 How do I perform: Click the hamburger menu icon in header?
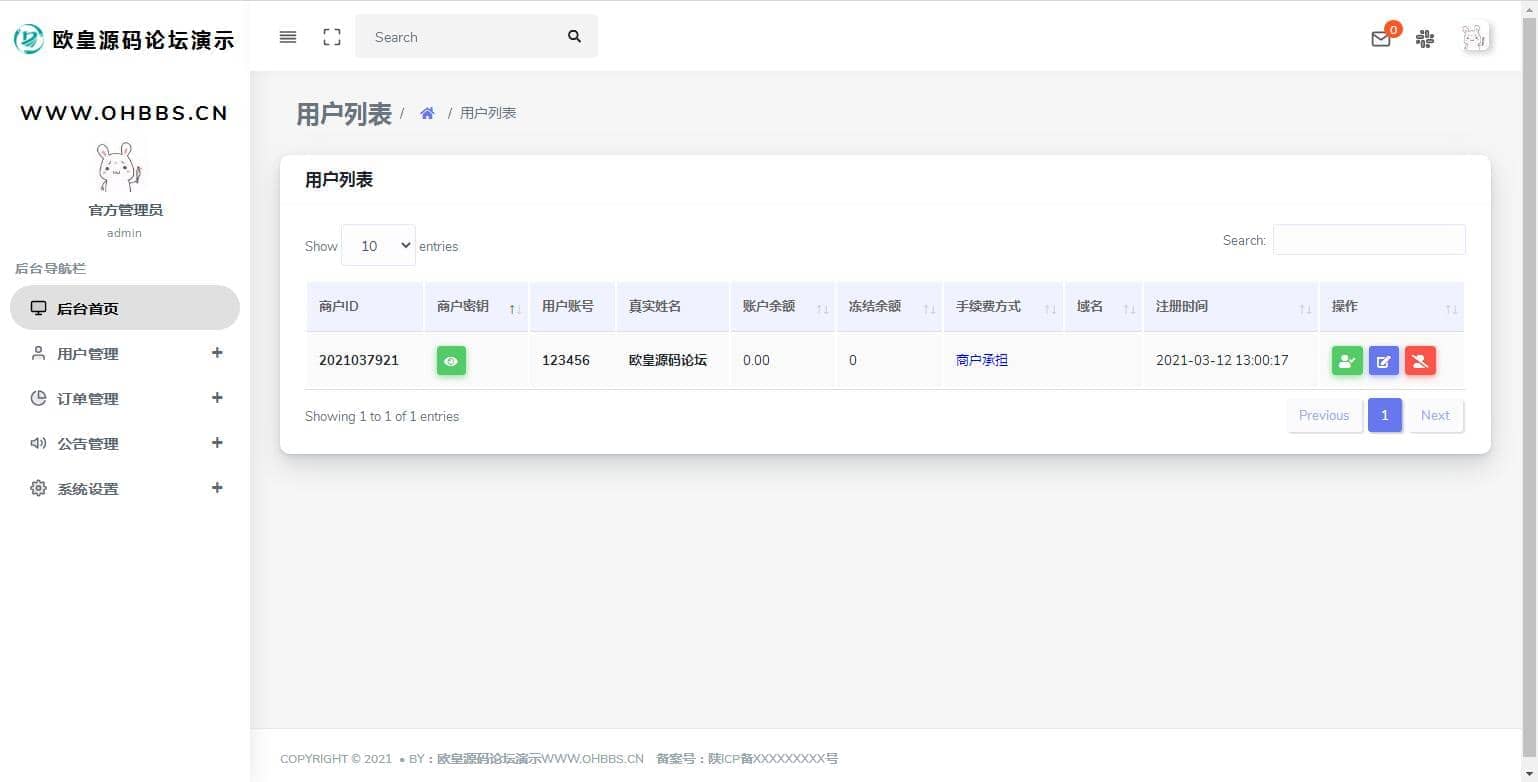pos(288,37)
